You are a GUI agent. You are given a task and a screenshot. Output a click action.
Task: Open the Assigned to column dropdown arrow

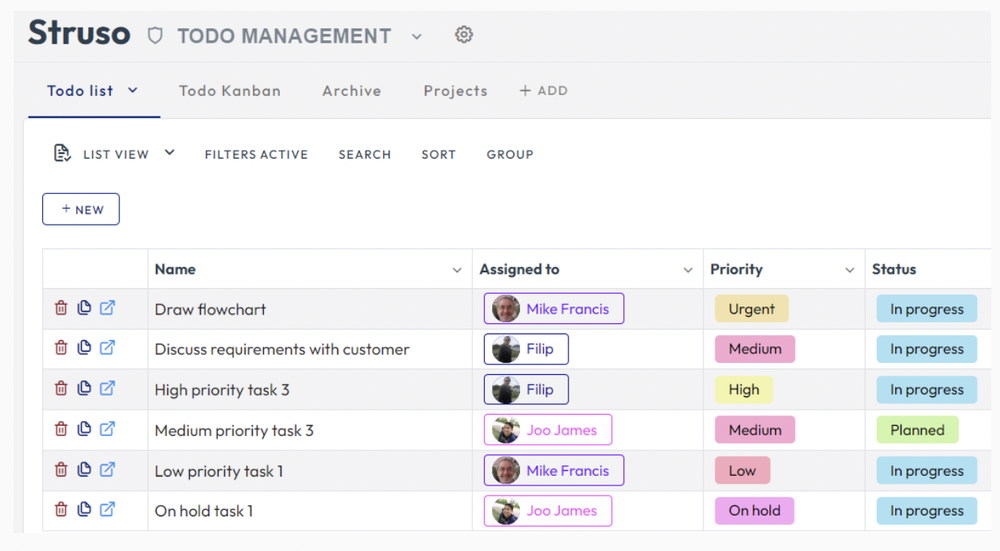tap(688, 270)
